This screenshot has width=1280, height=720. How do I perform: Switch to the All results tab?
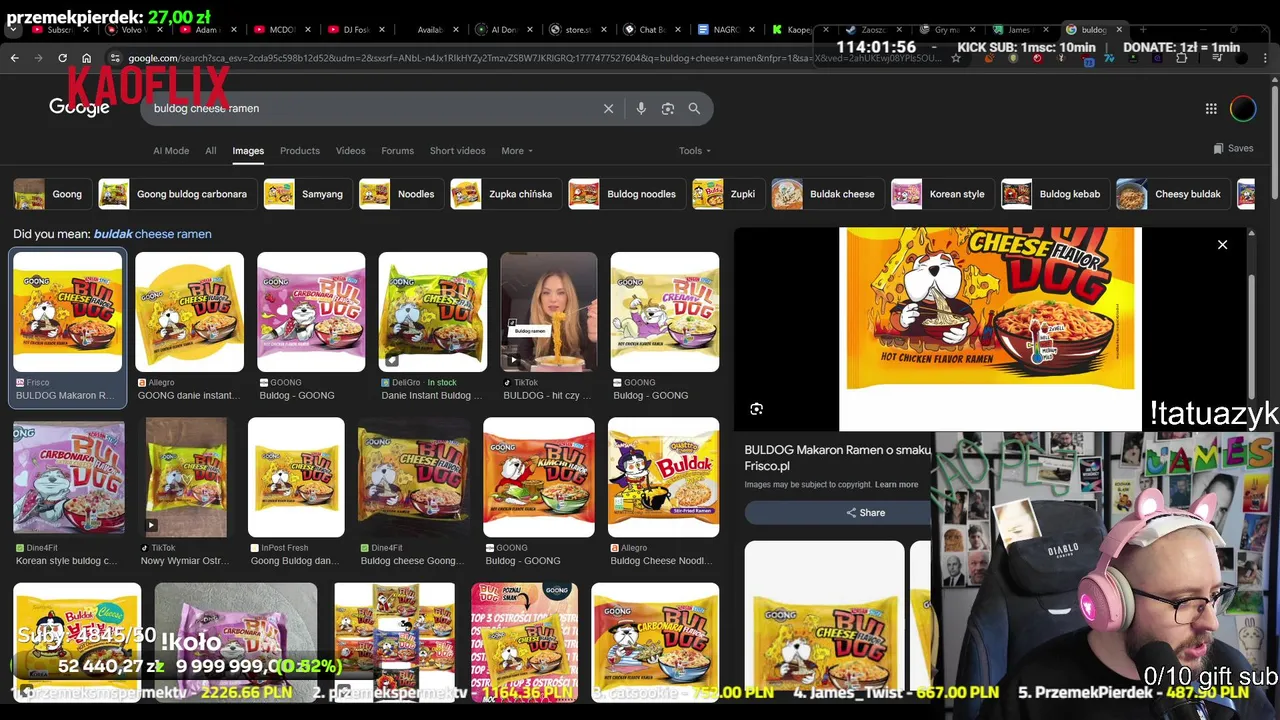point(211,151)
